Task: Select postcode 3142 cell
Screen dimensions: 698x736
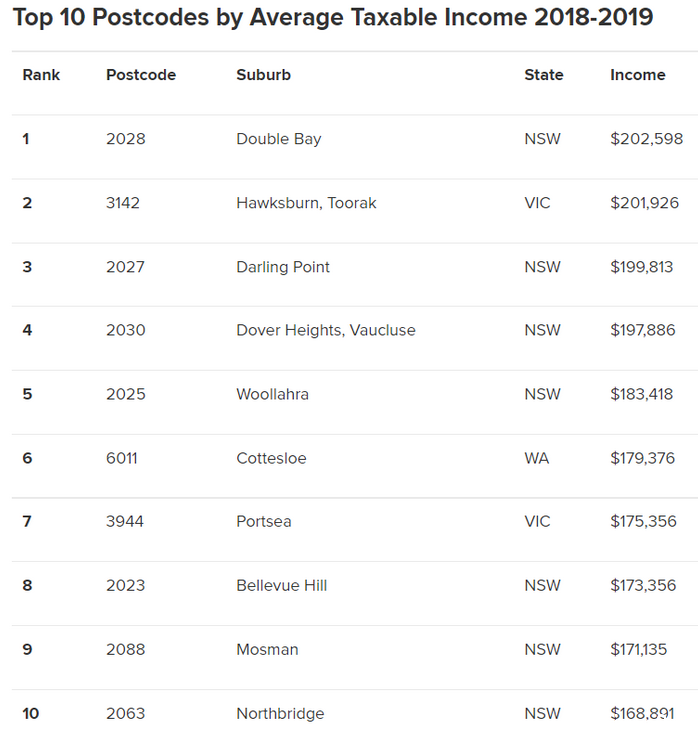Action: 123,203
